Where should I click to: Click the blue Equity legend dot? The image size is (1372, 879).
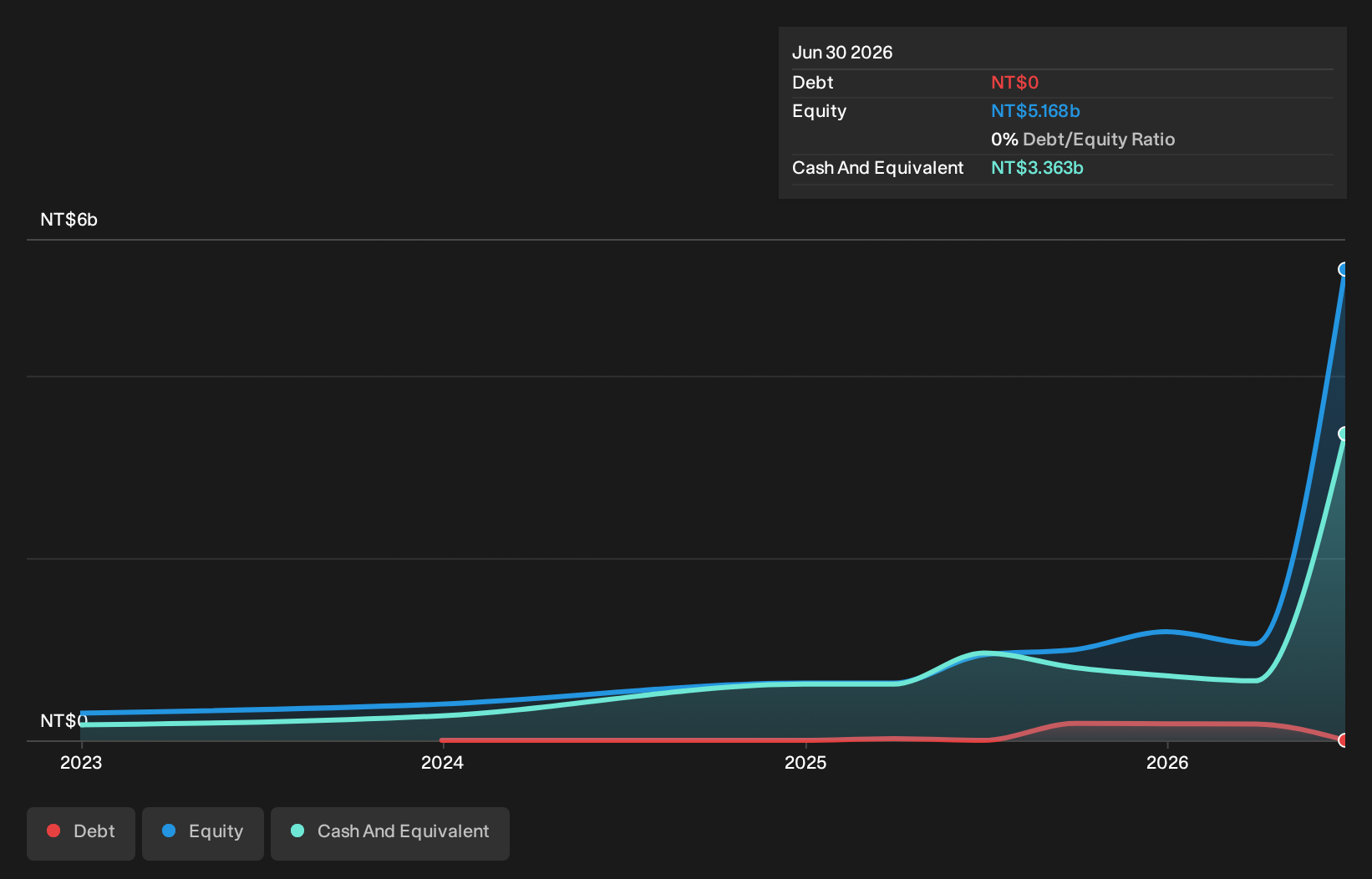tap(169, 831)
